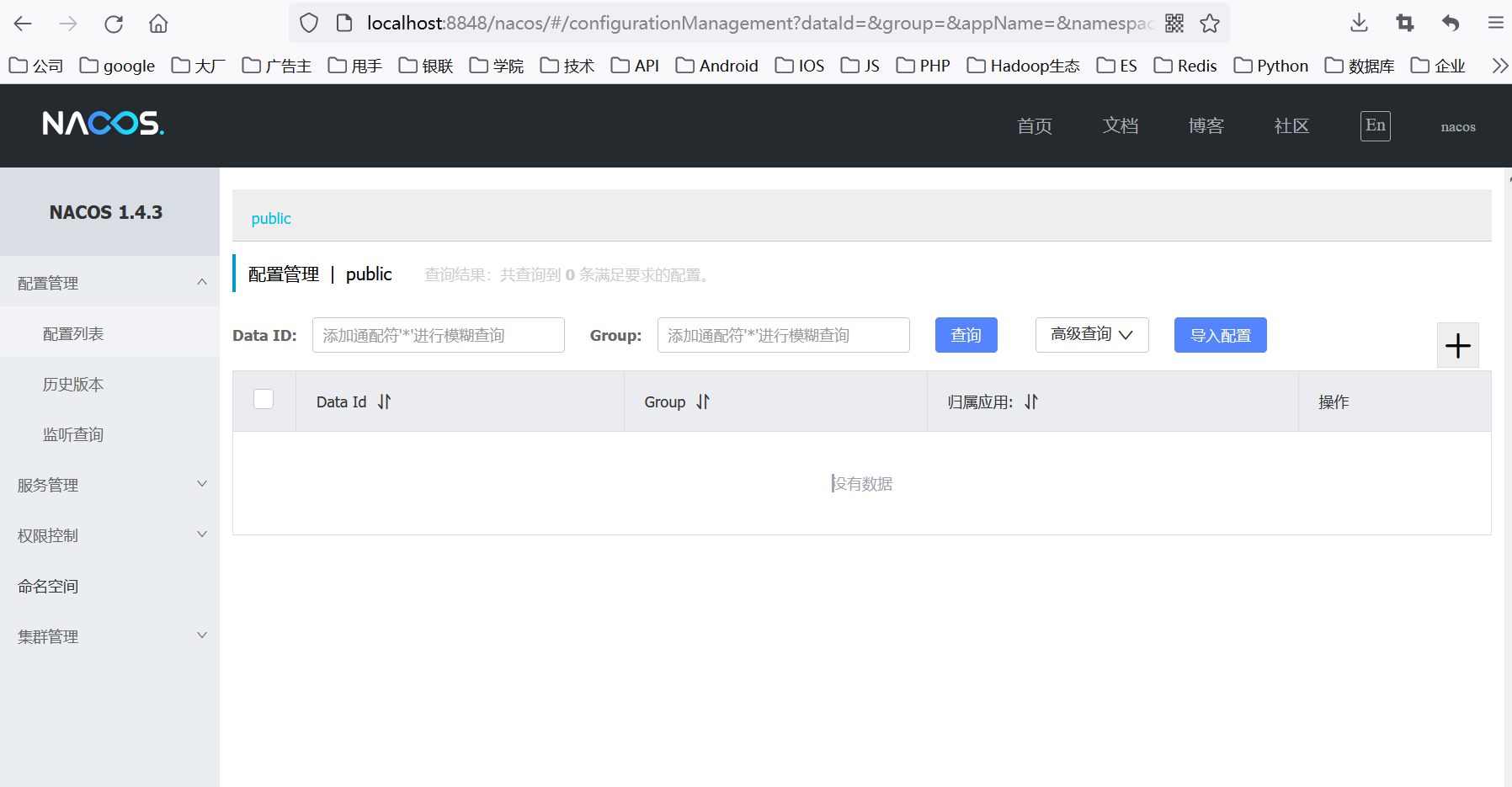
Task: Open the QR code icon in address bar
Action: 1174,24
